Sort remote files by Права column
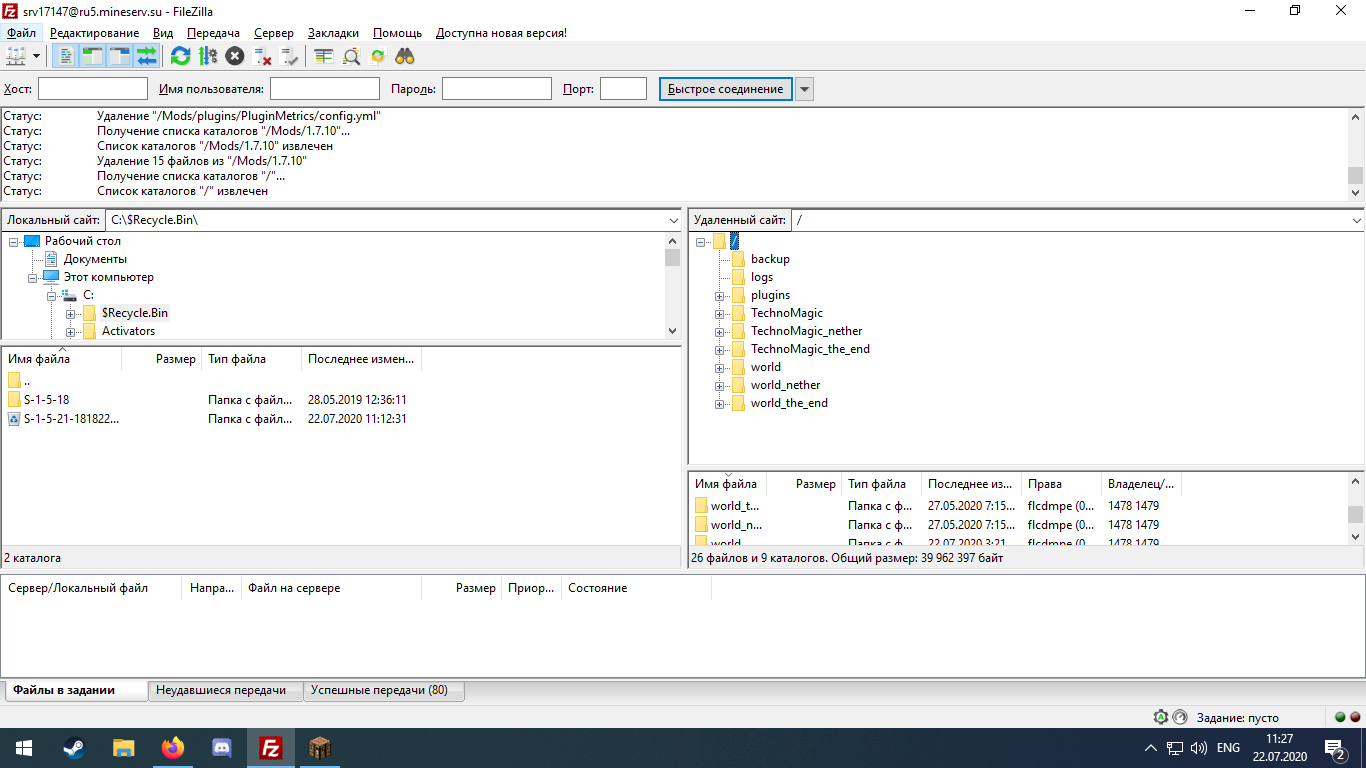This screenshot has width=1366, height=768. point(1062,484)
